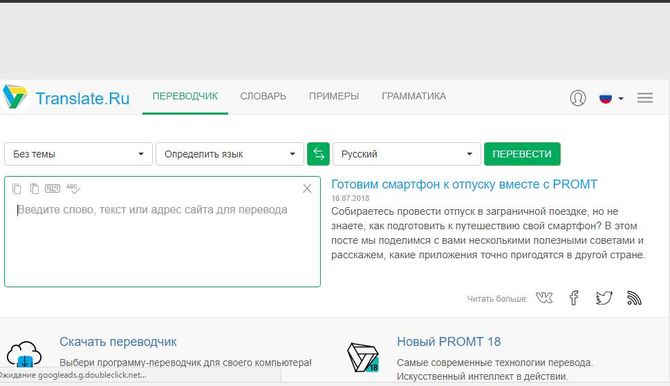Click the PROMT 18 product icon
Image resolution: width=670 pixels, height=386 pixels.
coord(363,357)
